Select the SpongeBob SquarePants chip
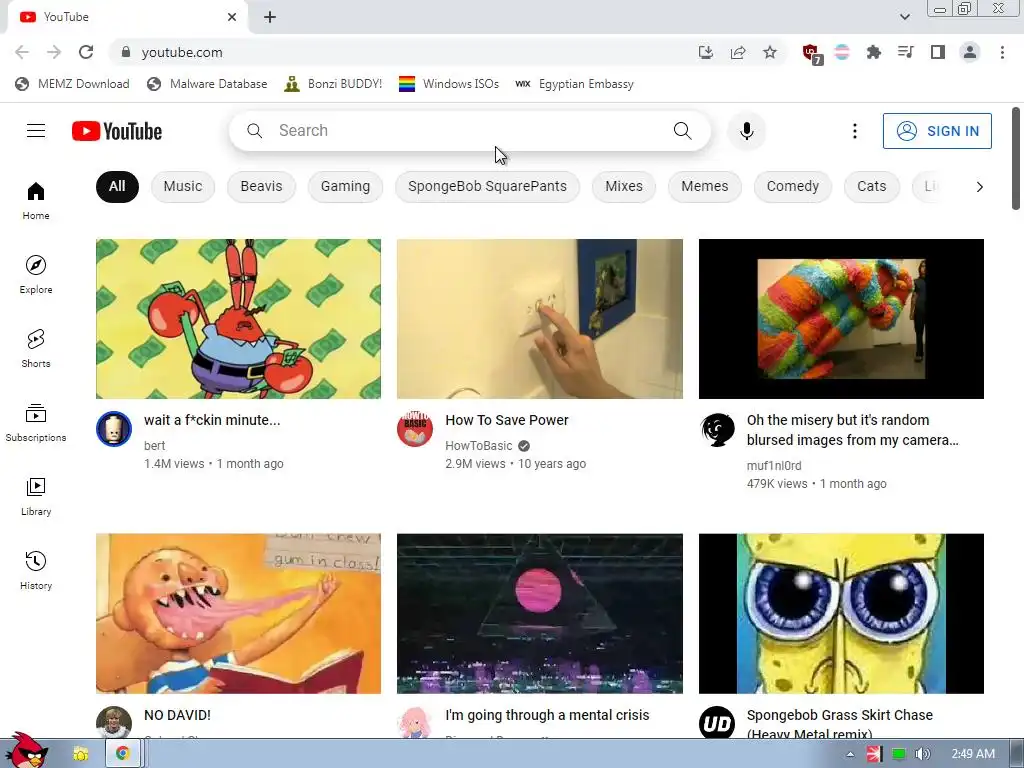 487,187
